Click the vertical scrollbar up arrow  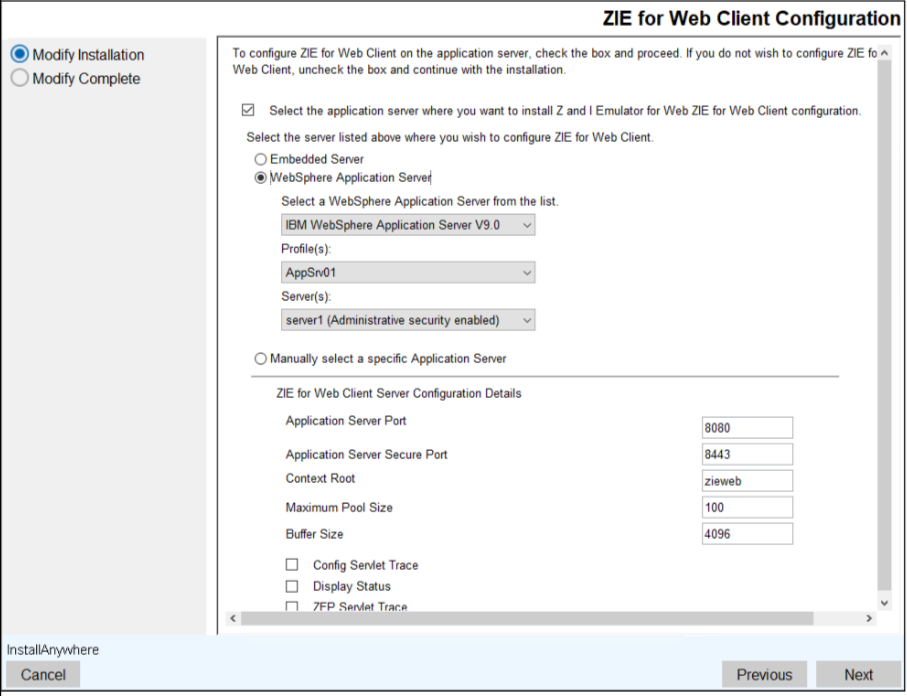tap(884, 53)
